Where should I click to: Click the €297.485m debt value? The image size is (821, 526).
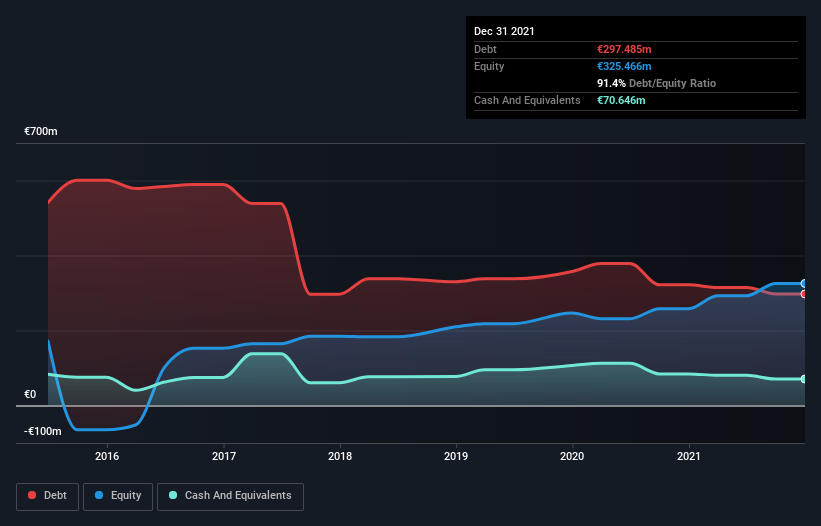click(624, 49)
